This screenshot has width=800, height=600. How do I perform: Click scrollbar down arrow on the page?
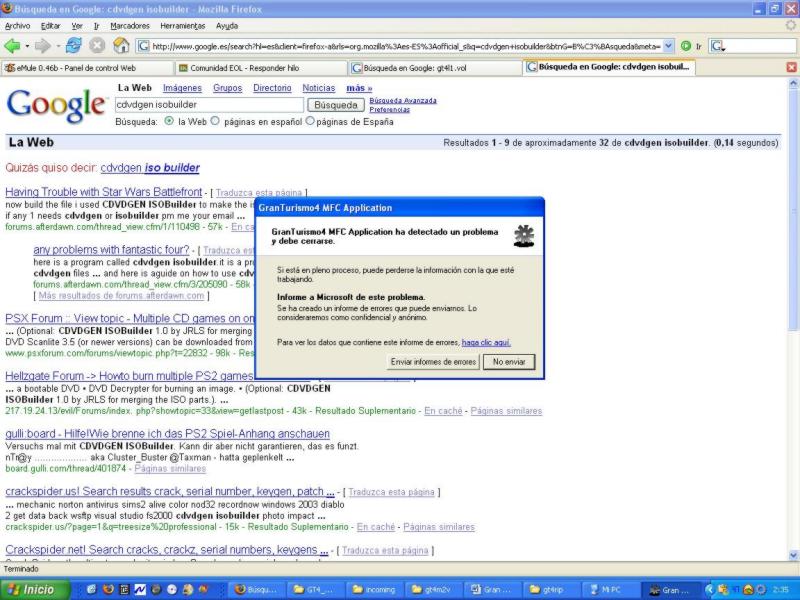[x=793, y=555]
